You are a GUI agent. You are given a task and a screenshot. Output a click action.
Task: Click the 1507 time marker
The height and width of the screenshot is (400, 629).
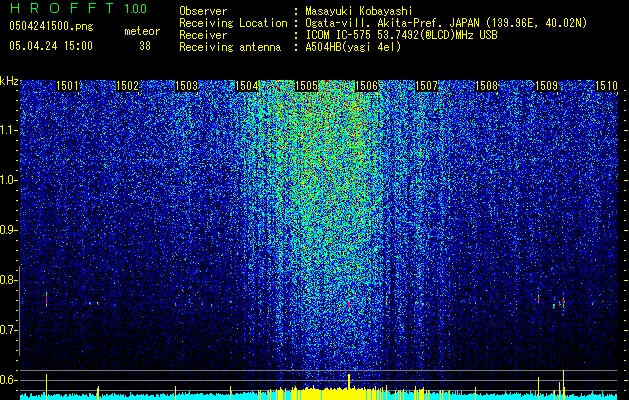(x=426, y=86)
